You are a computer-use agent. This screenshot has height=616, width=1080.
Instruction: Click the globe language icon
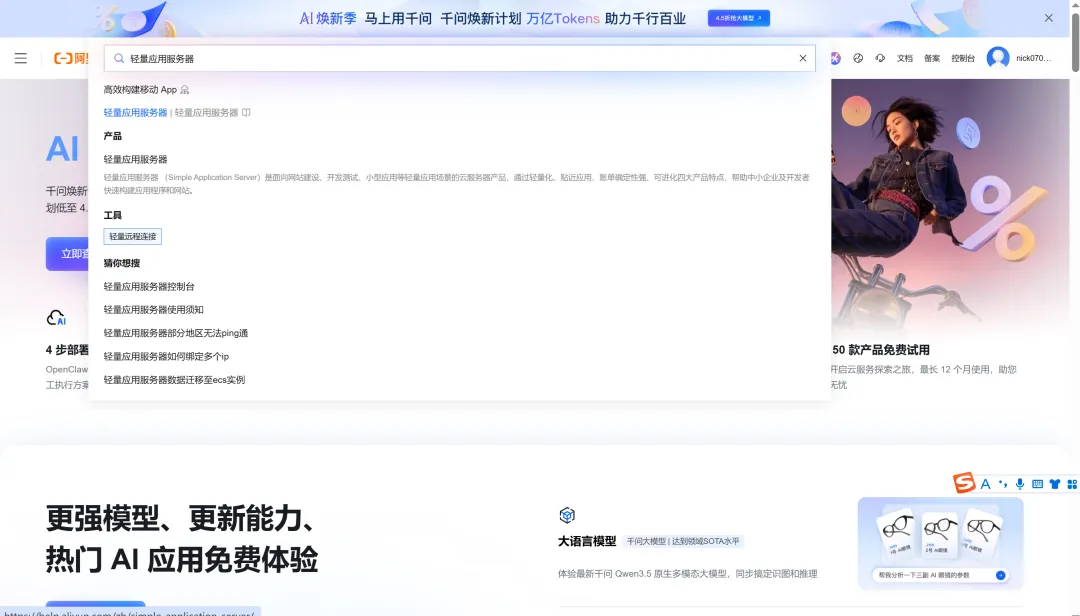click(x=858, y=59)
